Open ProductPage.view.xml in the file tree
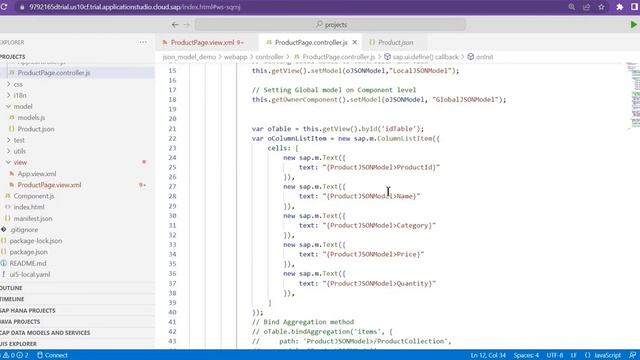The image size is (640, 360). [49, 185]
